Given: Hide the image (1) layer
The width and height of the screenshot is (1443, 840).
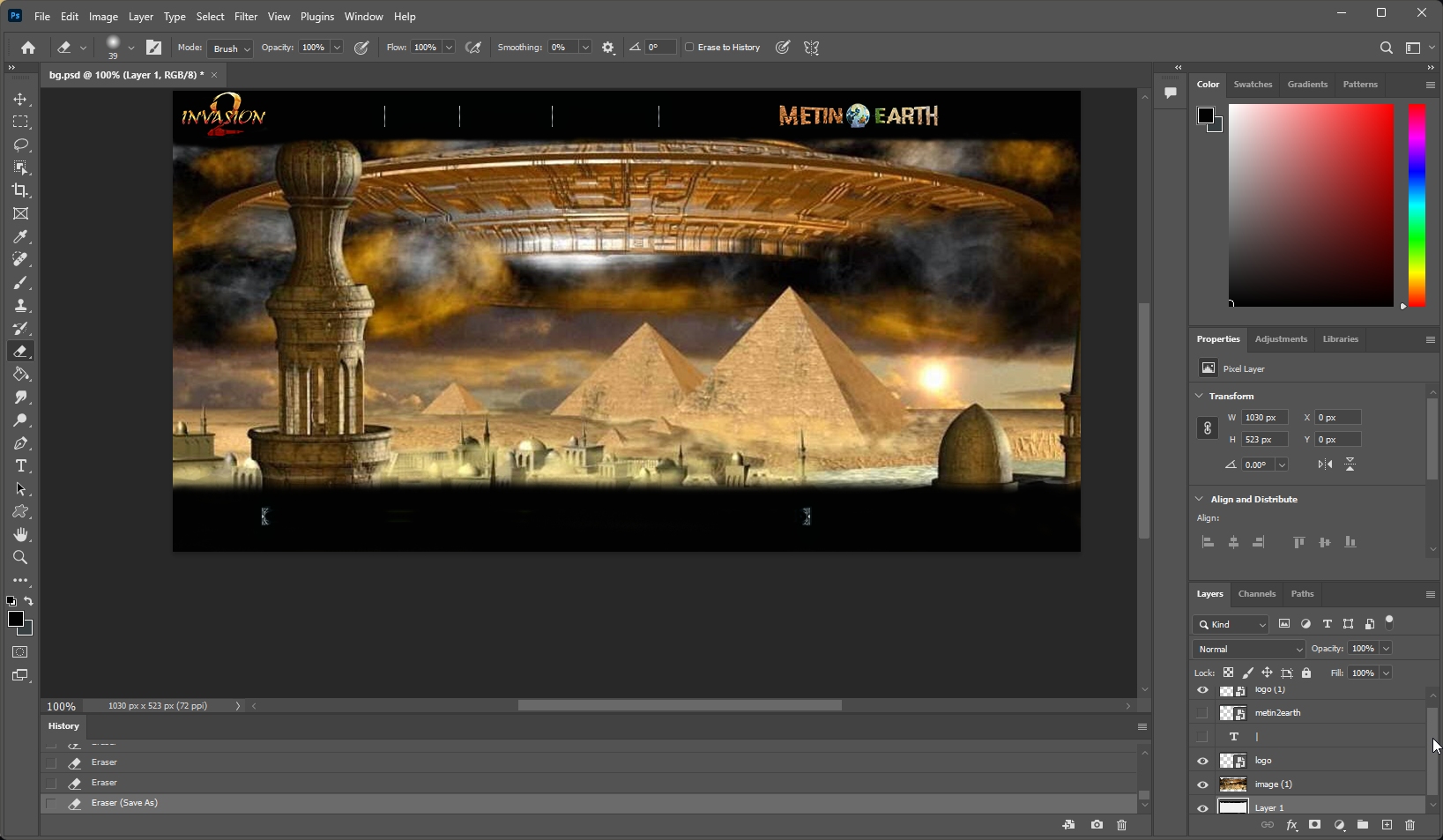Looking at the screenshot, I should coord(1202,784).
